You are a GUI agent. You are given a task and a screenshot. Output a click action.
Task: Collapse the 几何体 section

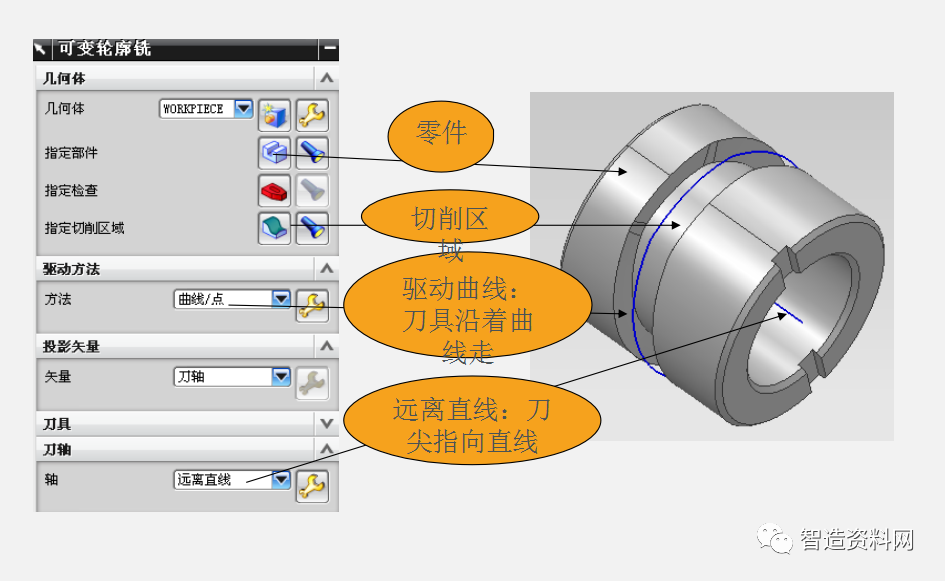(x=326, y=77)
